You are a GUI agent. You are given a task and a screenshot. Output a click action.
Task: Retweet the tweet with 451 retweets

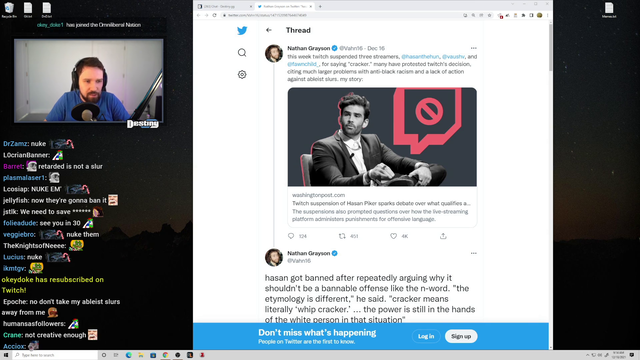(342, 236)
